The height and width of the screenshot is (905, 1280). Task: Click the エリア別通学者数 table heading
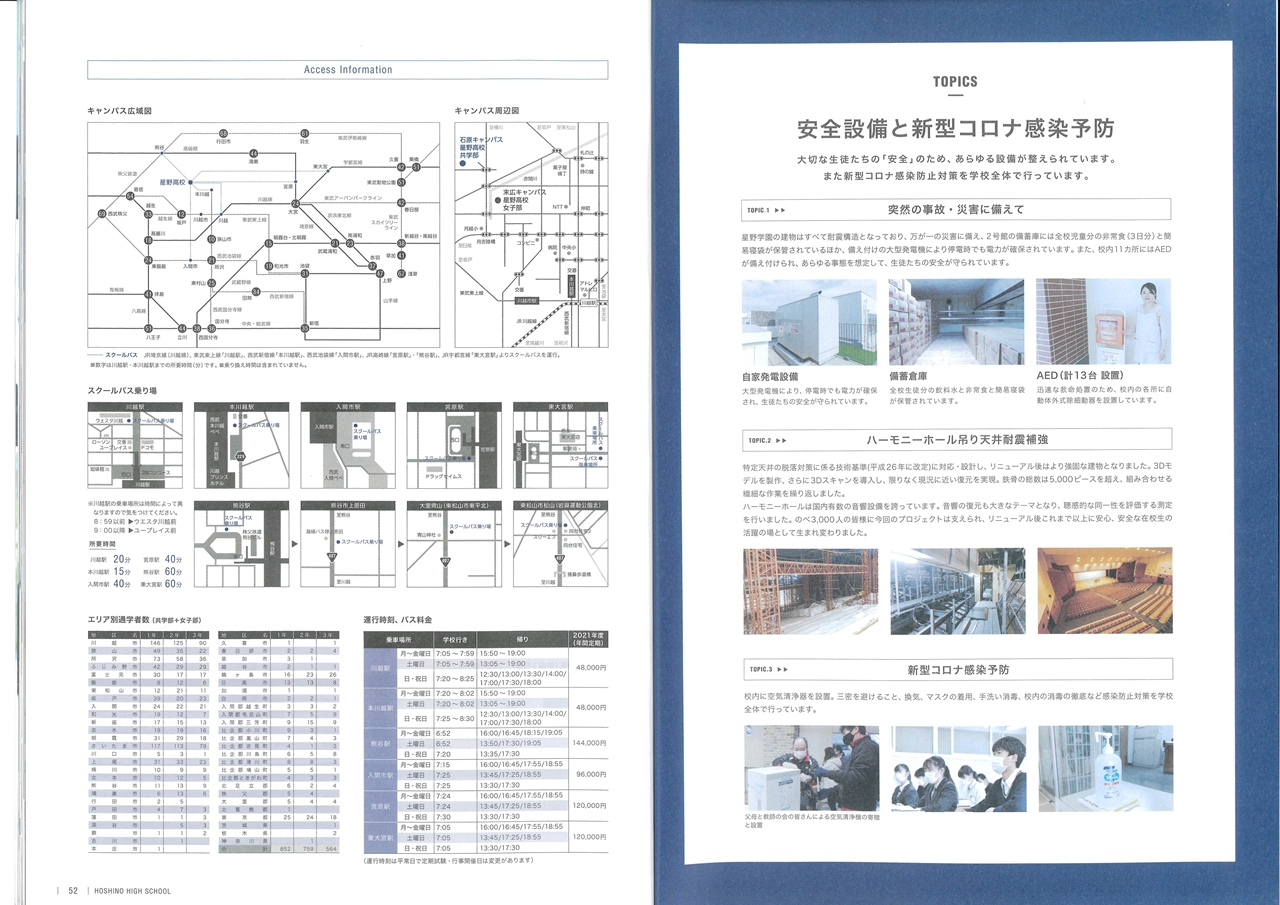tap(145, 620)
